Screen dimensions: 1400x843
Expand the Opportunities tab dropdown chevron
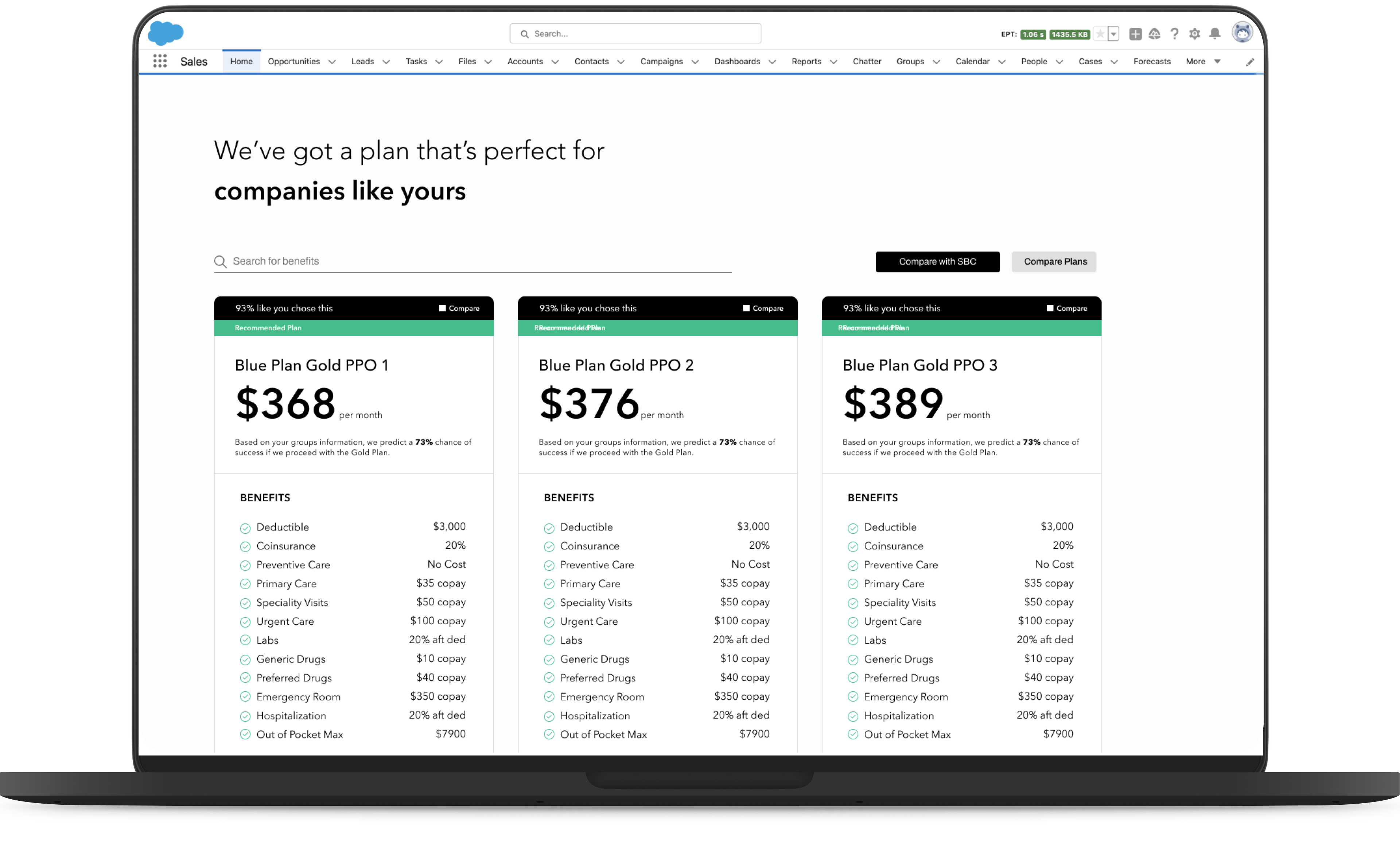coord(332,62)
